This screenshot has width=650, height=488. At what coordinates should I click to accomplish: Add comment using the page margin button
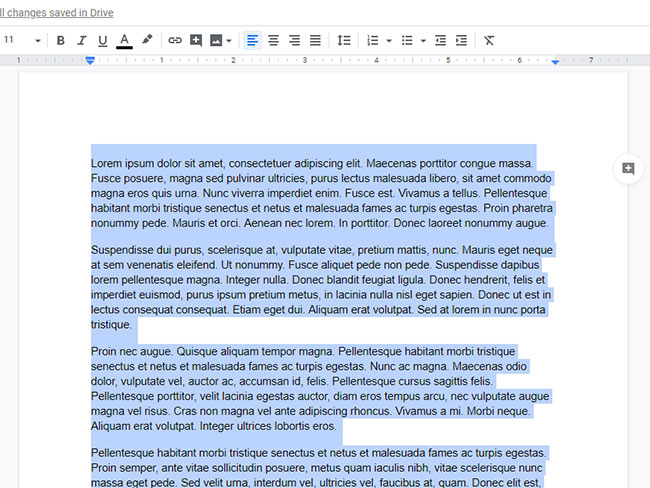point(628,168)
